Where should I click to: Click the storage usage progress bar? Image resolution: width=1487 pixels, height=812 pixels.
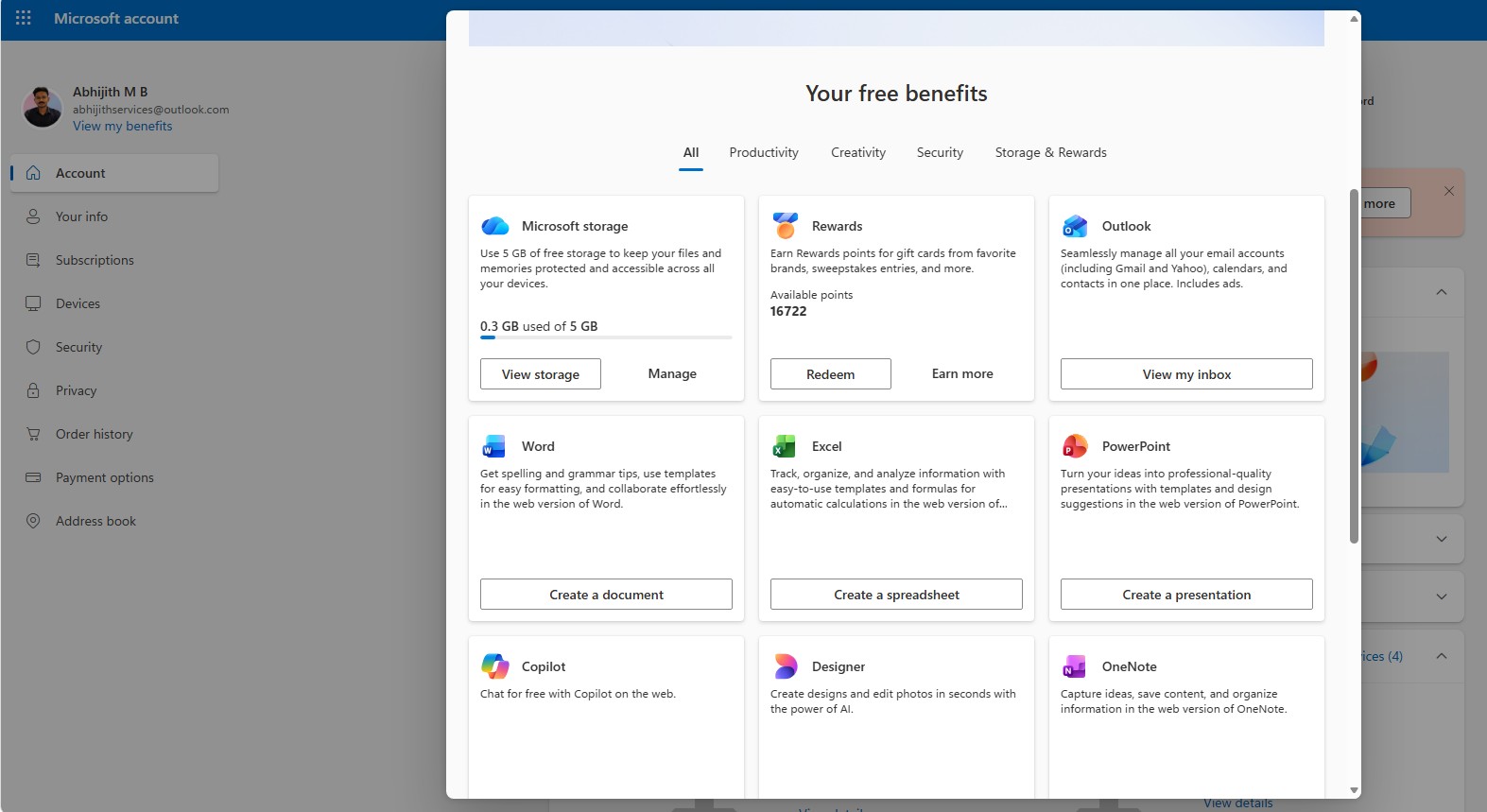pos(606,337)
